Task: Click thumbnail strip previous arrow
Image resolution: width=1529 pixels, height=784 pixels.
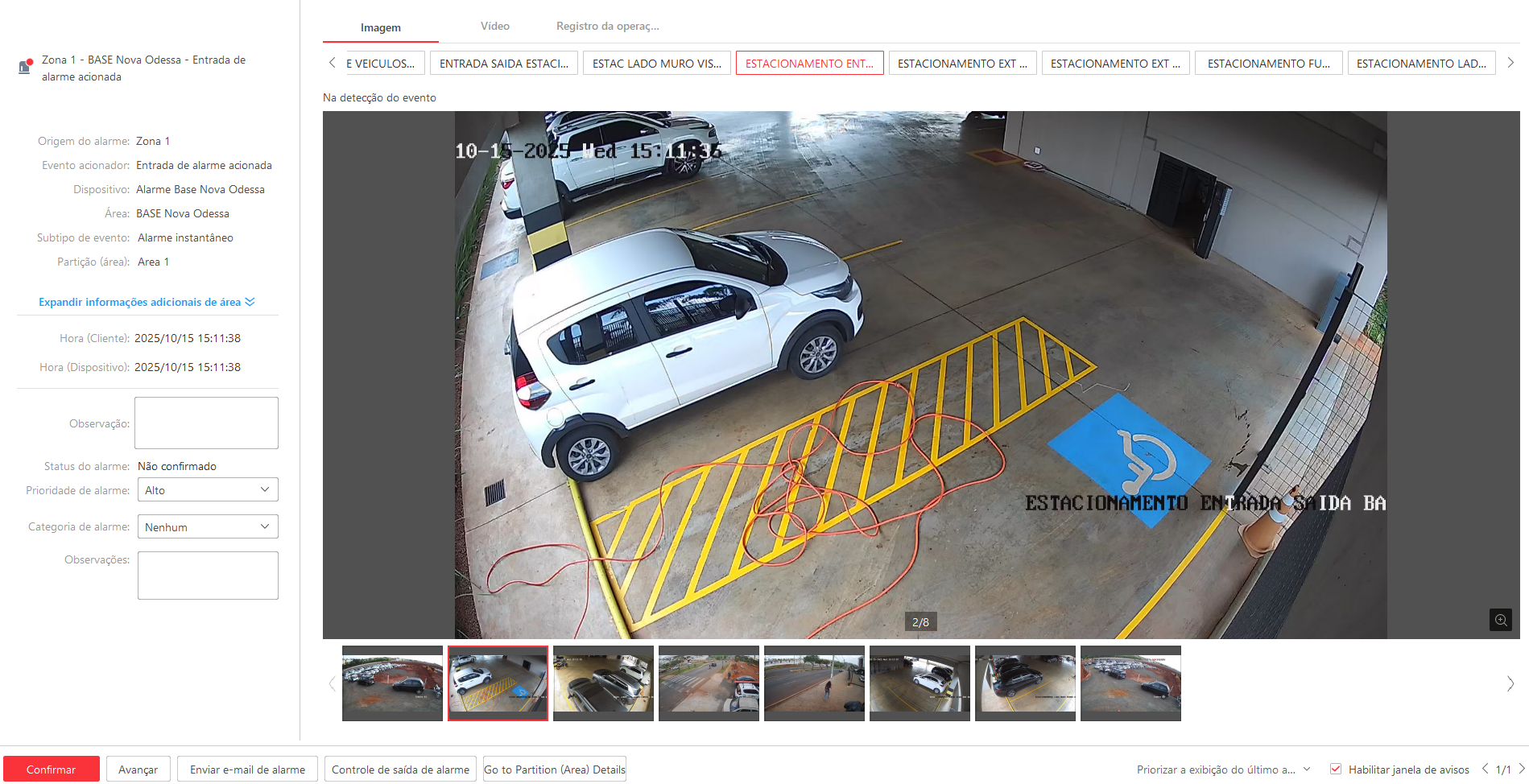Action: [332, 683]
